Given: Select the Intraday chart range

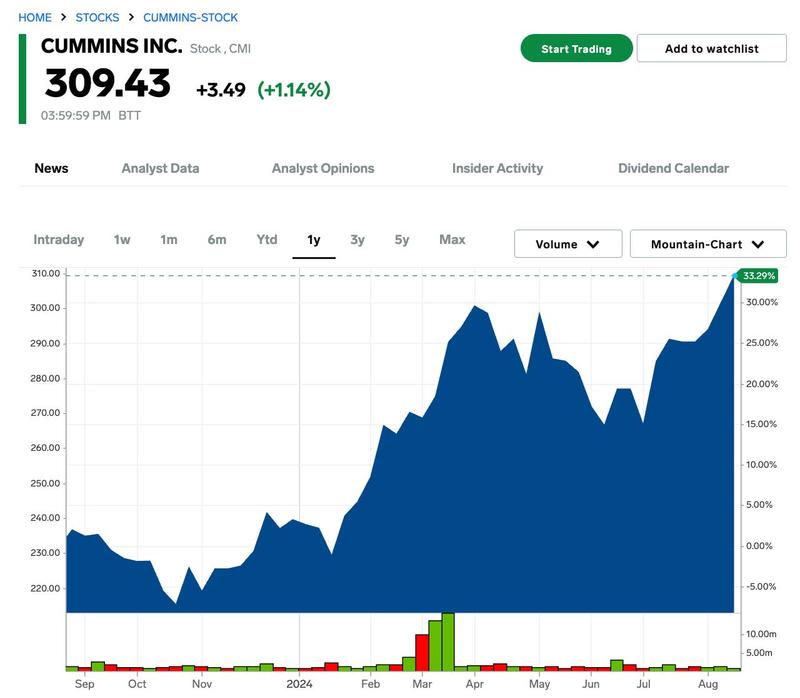Looking at the screenshot, I should 59,240.
